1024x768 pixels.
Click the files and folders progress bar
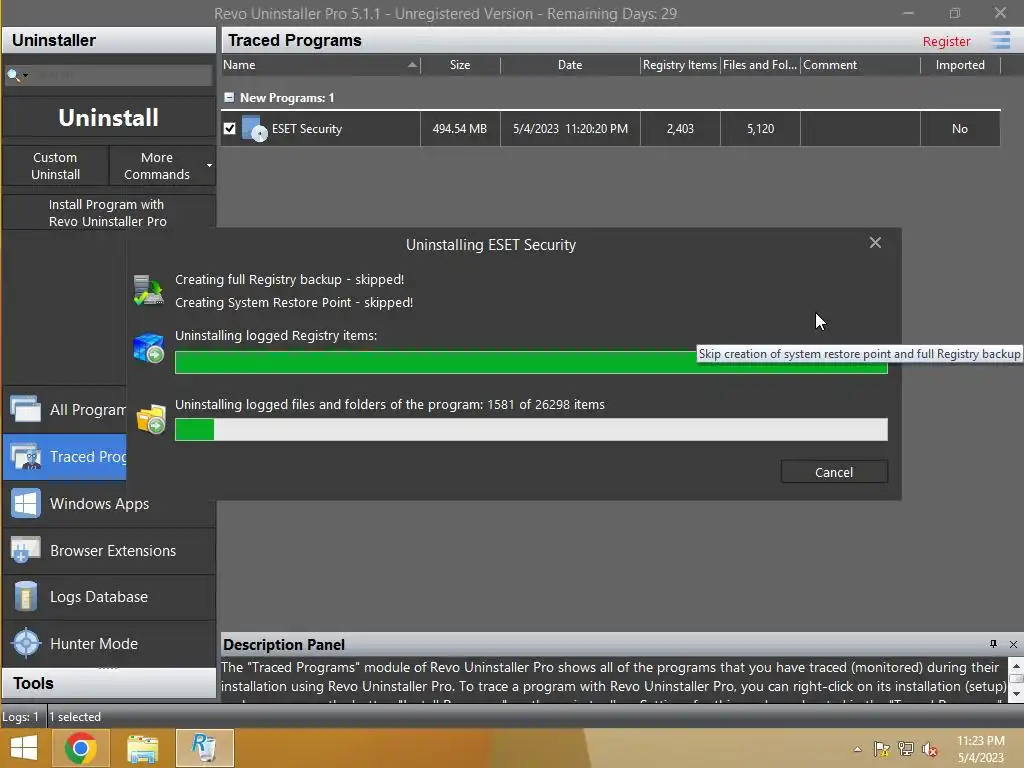click(531, 429)
